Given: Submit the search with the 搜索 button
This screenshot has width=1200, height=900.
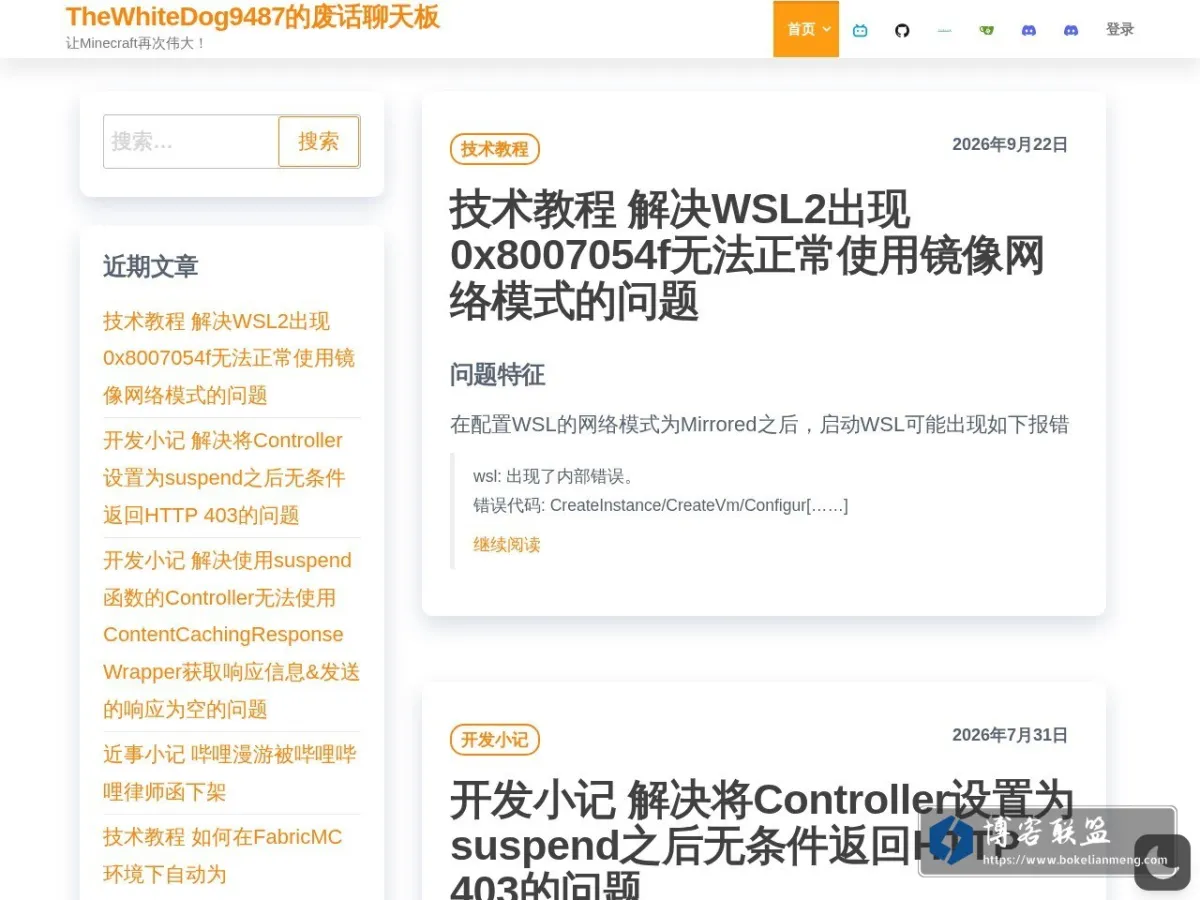Looking at the screenshot, I should pos(319,141).
